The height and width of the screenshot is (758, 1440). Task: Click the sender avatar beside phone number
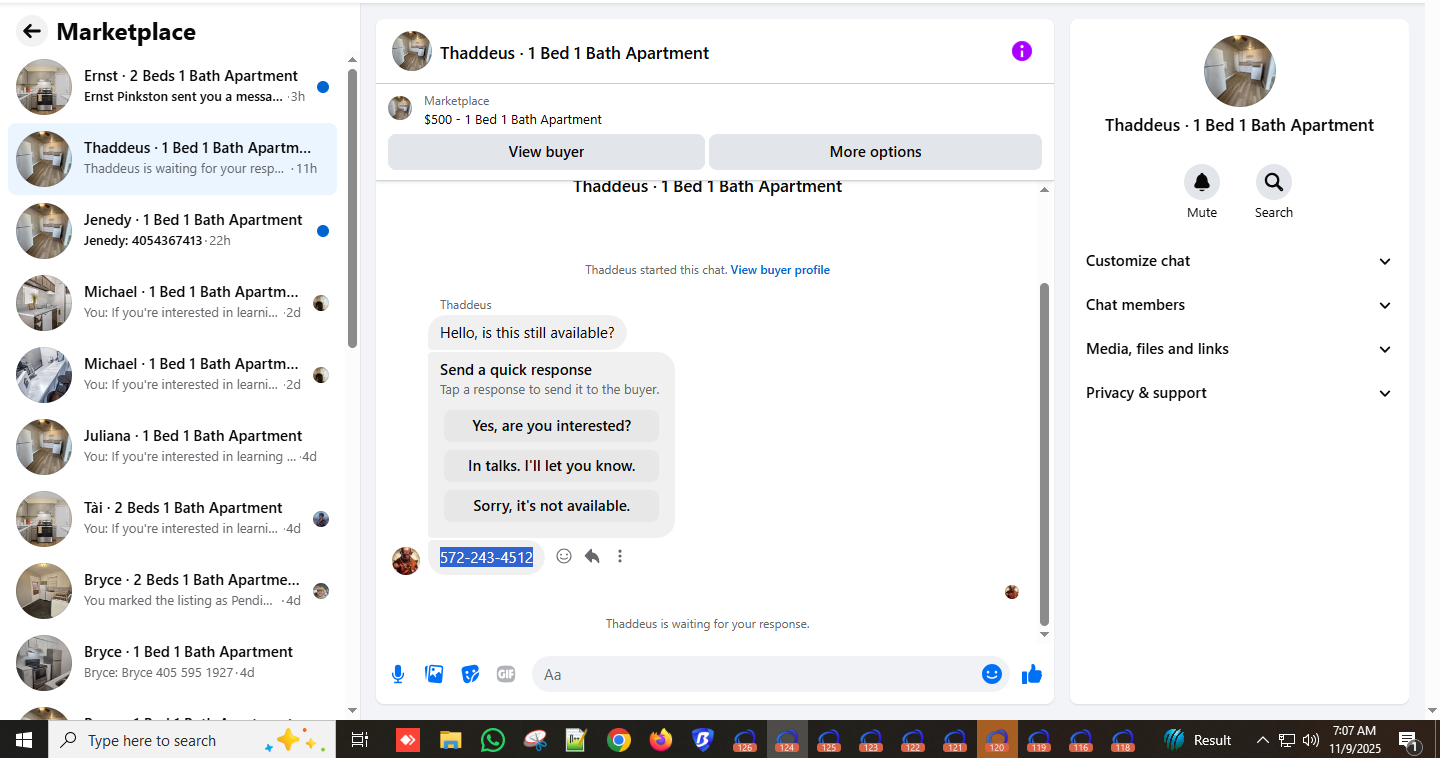tap(406, 560)
